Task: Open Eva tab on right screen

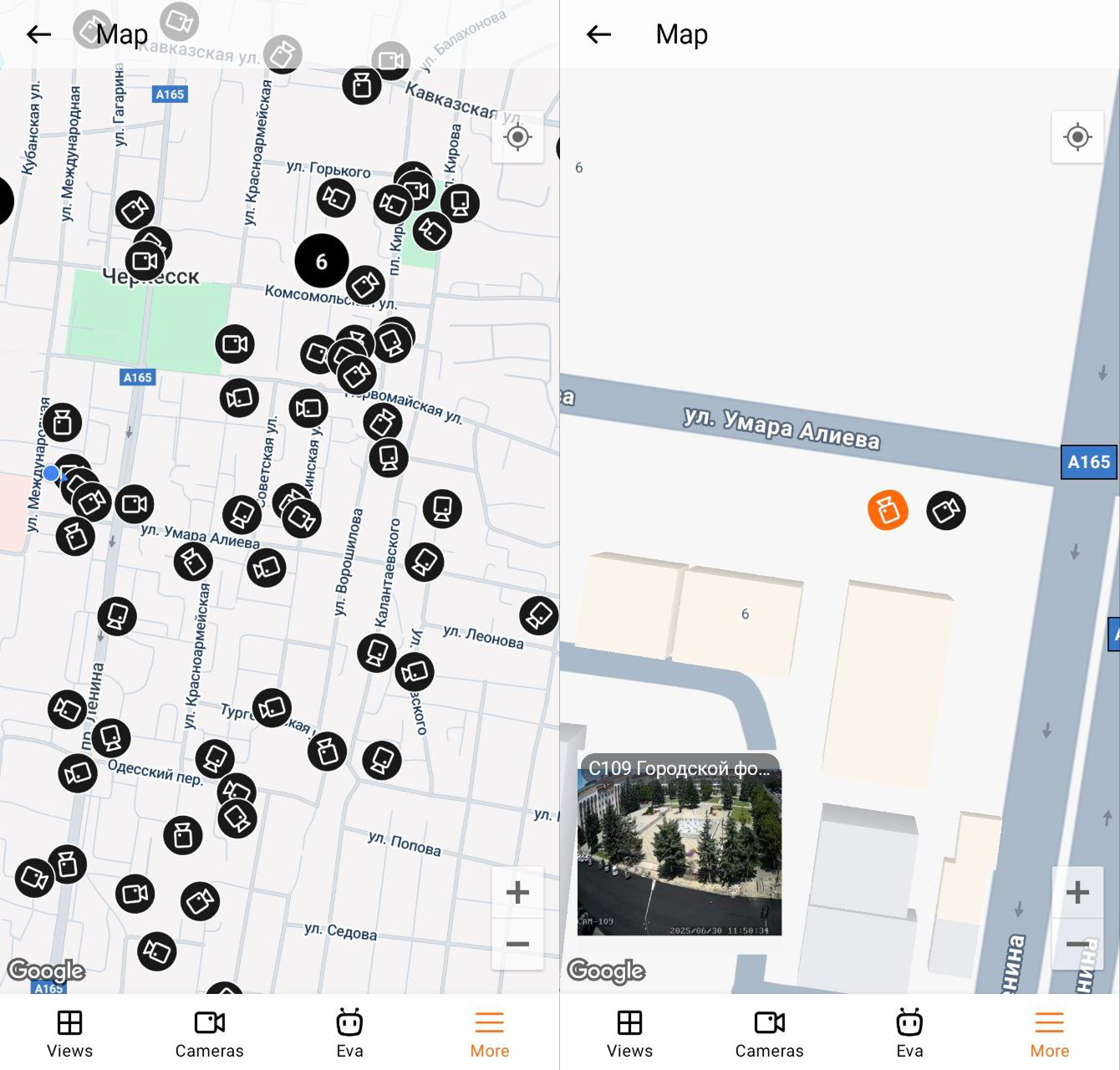Action: click(x=909, y=1033)
